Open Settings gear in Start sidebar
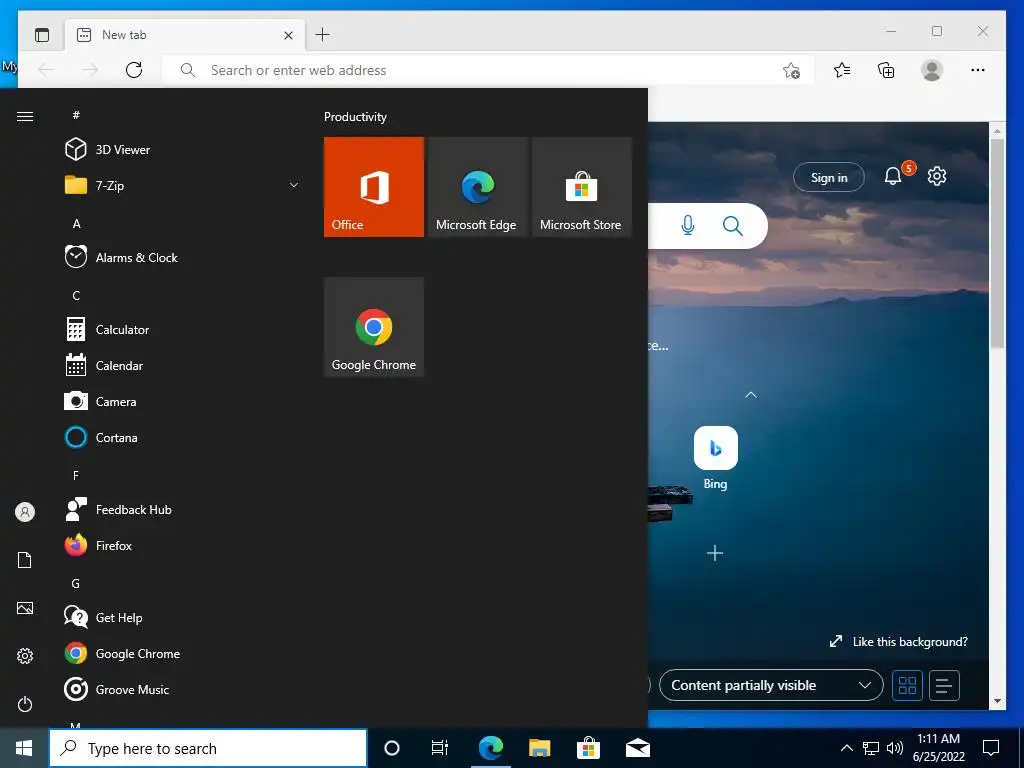Viewport: 1024px width, 768px height. [25, 656]
